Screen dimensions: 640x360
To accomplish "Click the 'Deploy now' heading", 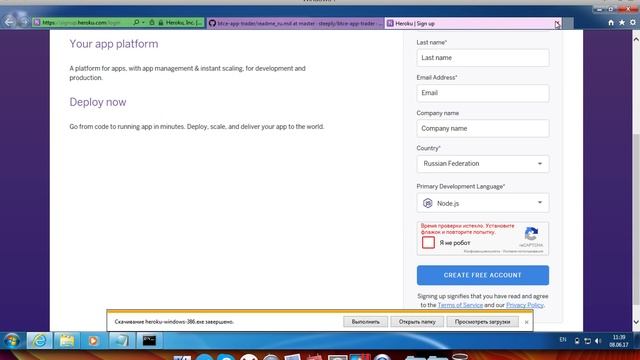I will click(98, 102).
